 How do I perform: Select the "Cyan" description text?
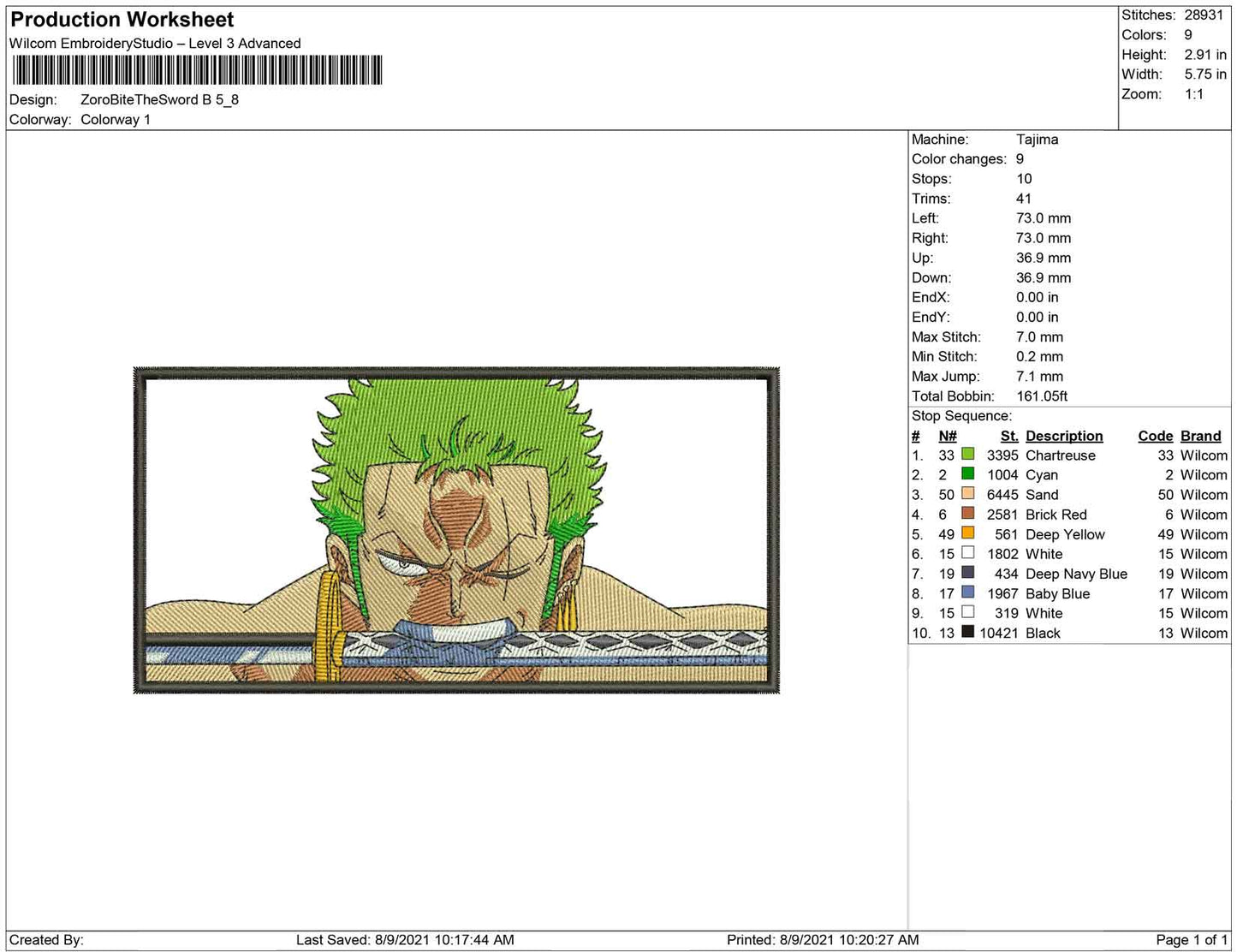pyautogui.click(x=1042, y=475)
